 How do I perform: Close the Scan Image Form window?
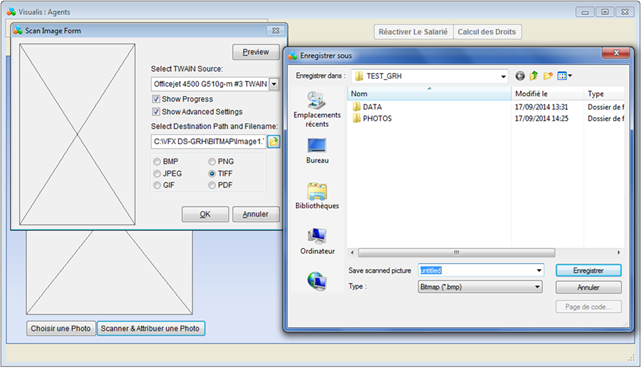pos(276,31)
